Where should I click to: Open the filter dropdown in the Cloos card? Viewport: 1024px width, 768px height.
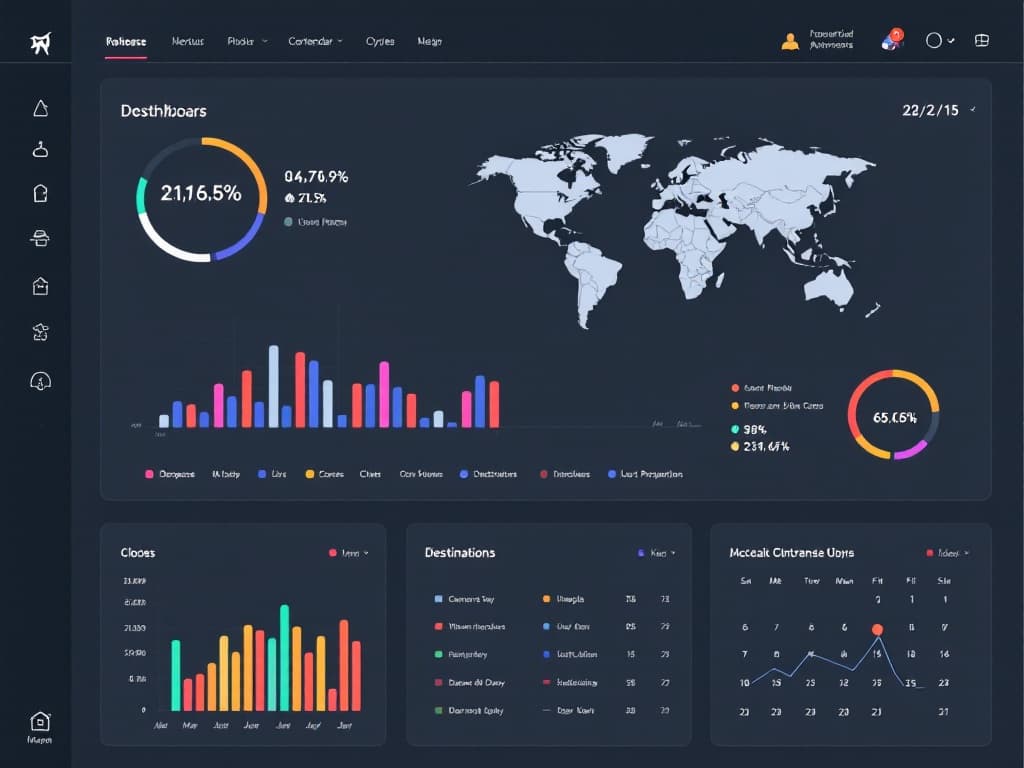[349, 553]
